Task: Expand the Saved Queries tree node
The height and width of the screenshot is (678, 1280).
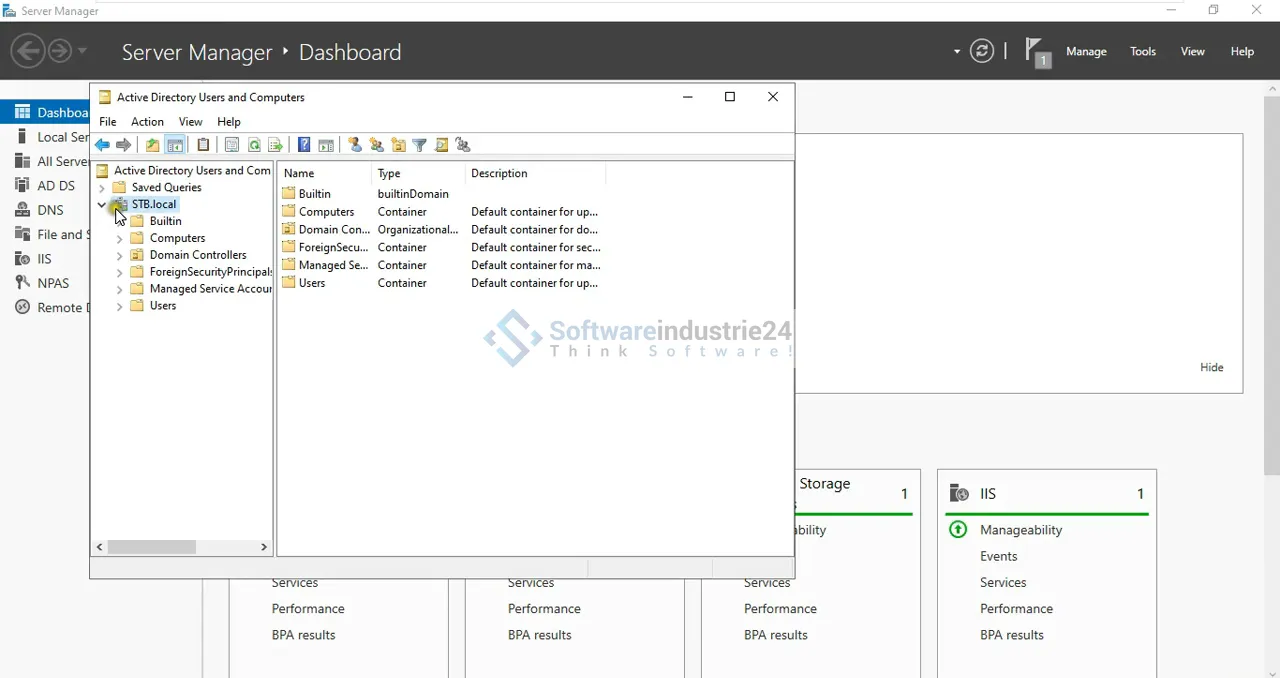Action: (102, 188)
